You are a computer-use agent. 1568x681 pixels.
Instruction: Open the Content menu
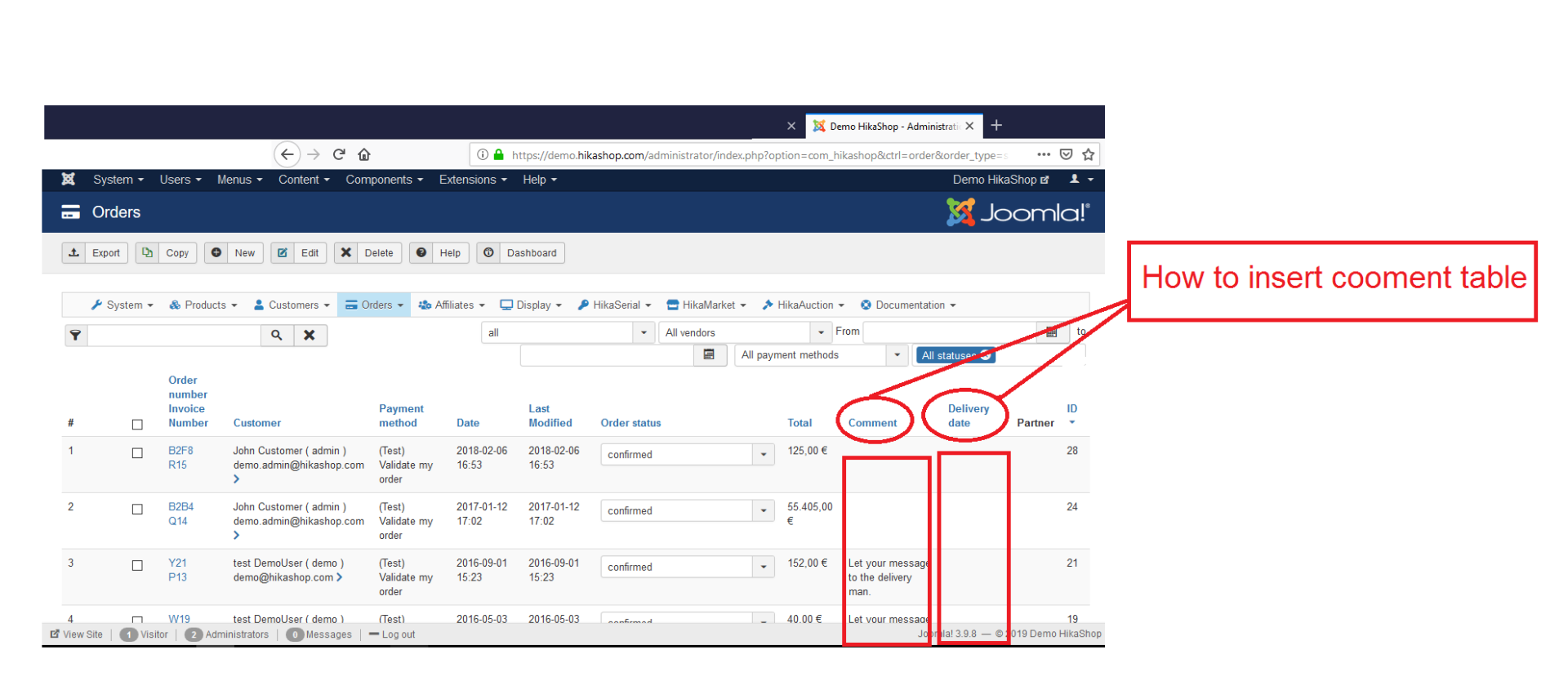click(304, 180)
